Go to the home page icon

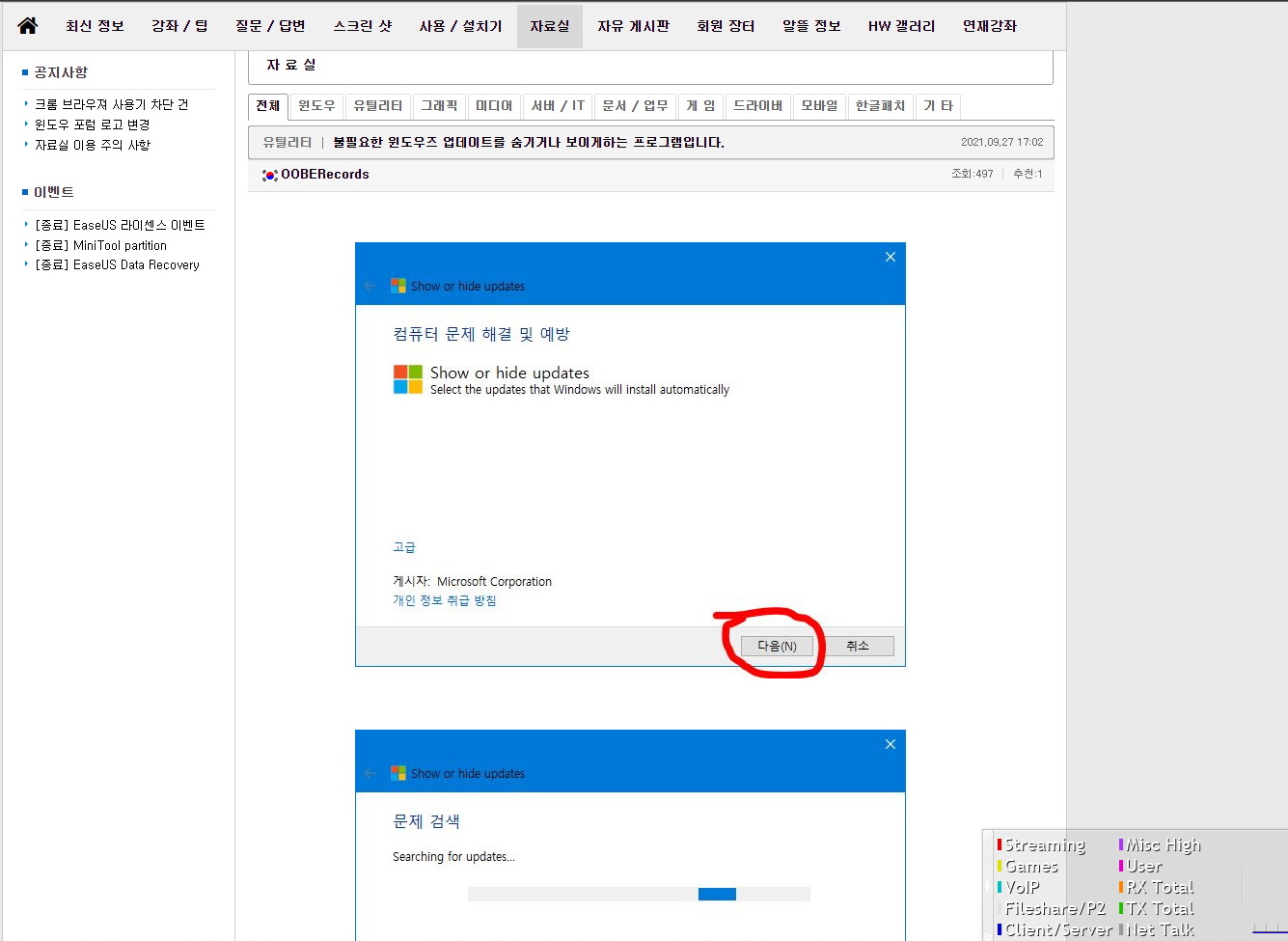point(27,26)
